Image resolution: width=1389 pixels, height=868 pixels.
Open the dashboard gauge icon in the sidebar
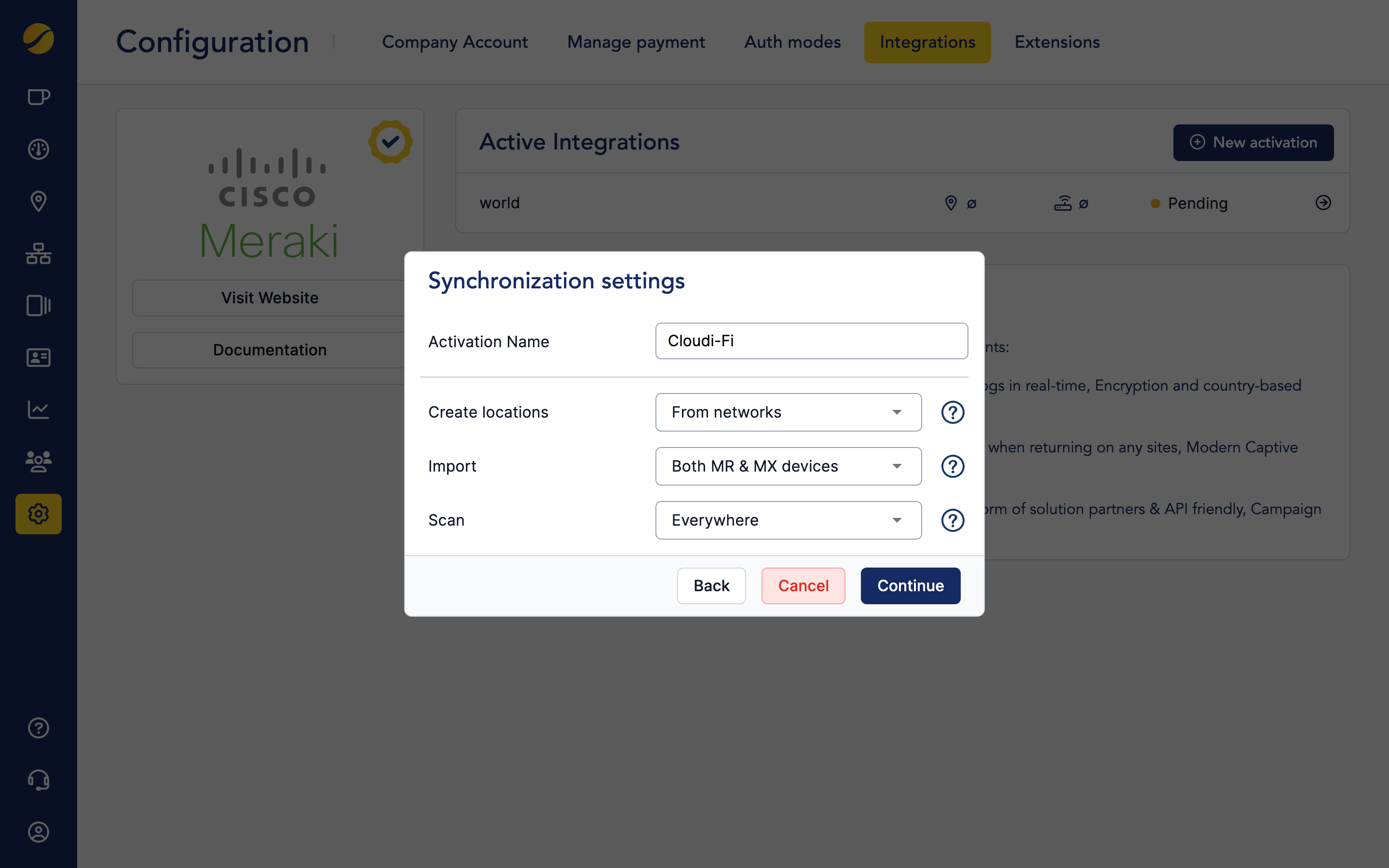click(38, 149)
